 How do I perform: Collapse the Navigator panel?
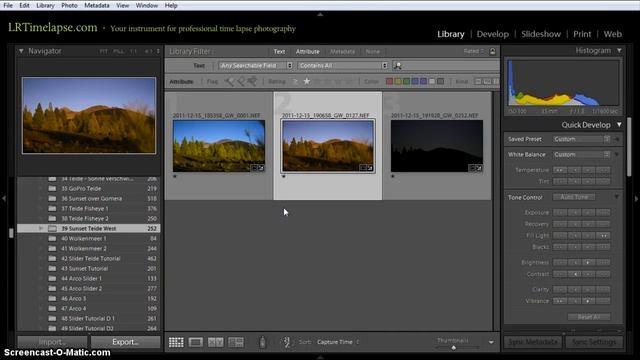(21, 51)
